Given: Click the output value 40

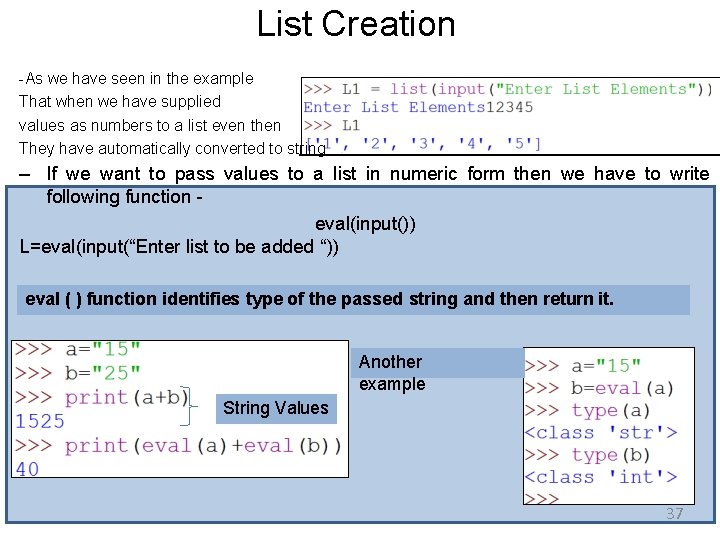Looking at the screenshot, I should point(28,469).
